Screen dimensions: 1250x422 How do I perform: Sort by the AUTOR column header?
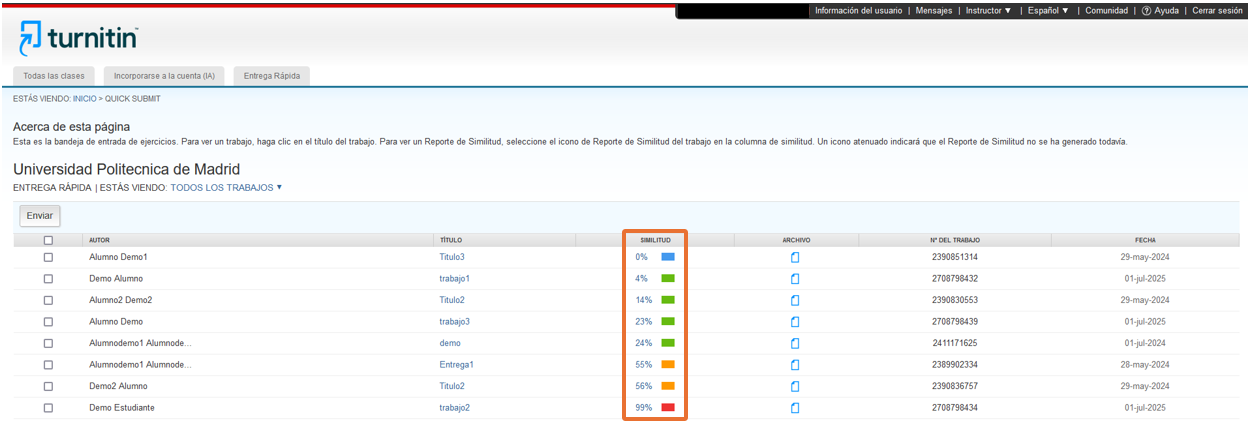[x=99, y=240]
